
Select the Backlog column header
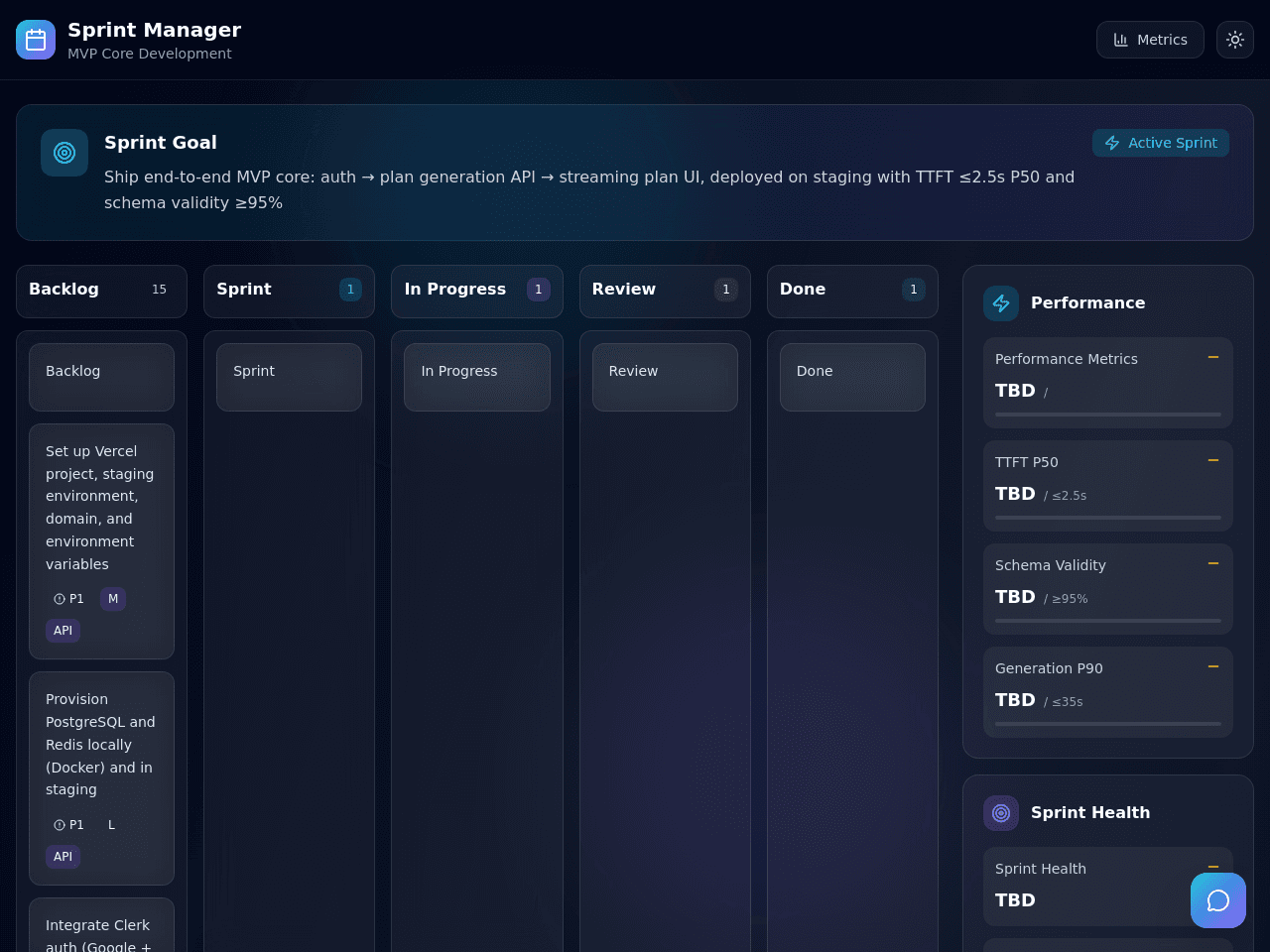click(101, 291)
